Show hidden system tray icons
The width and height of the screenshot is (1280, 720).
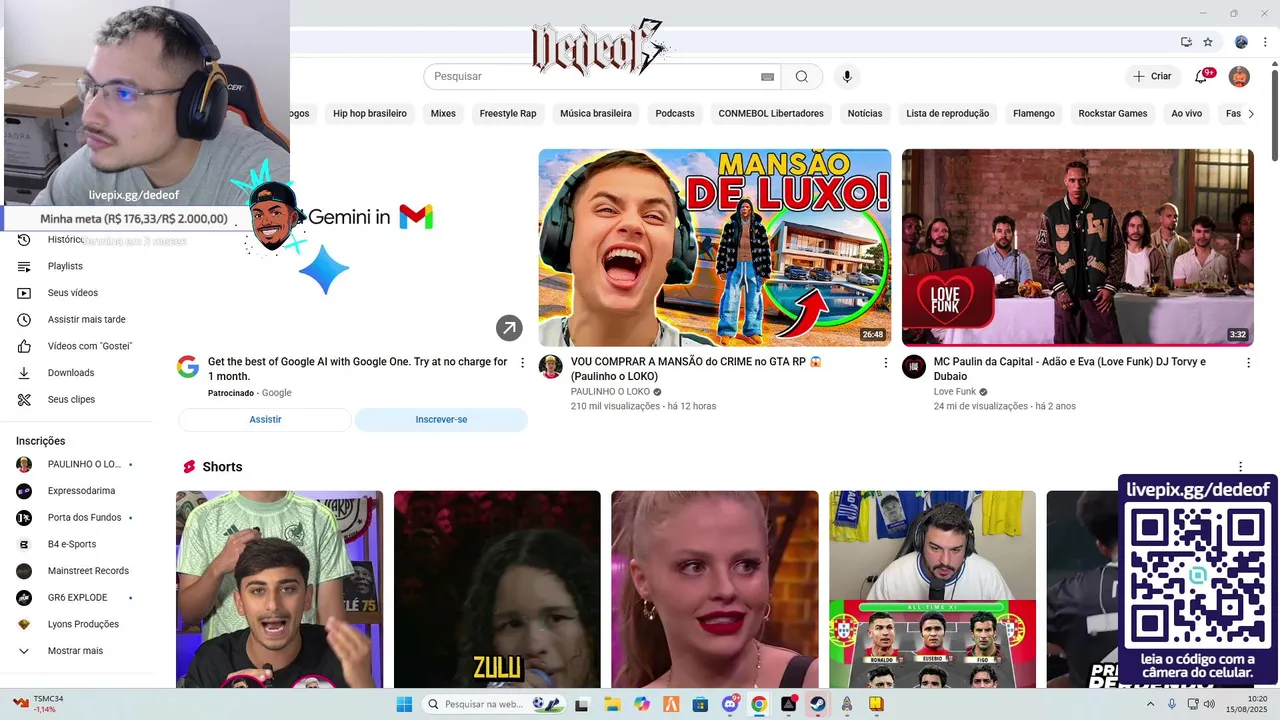(x=1151, y=704)
